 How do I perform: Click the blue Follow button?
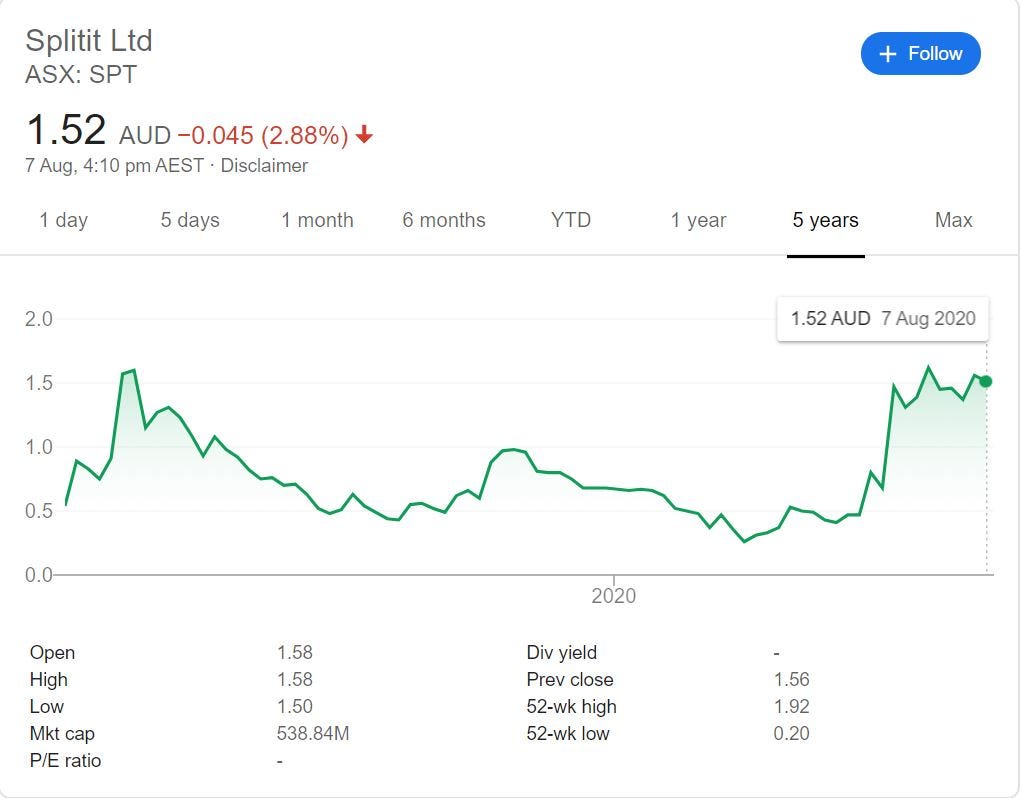click(920, 53)
